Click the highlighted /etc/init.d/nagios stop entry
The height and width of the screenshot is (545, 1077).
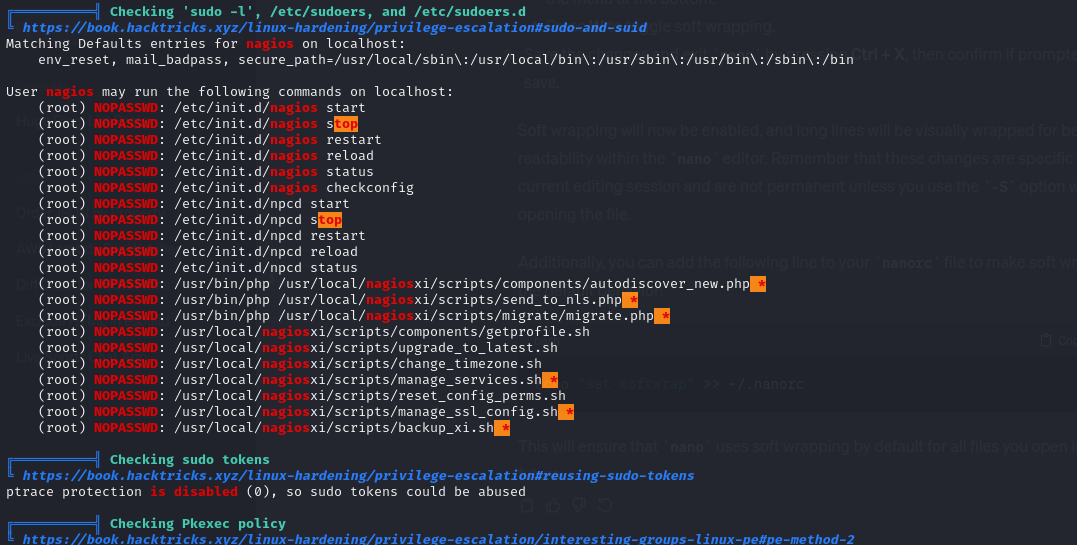[198, 124]
